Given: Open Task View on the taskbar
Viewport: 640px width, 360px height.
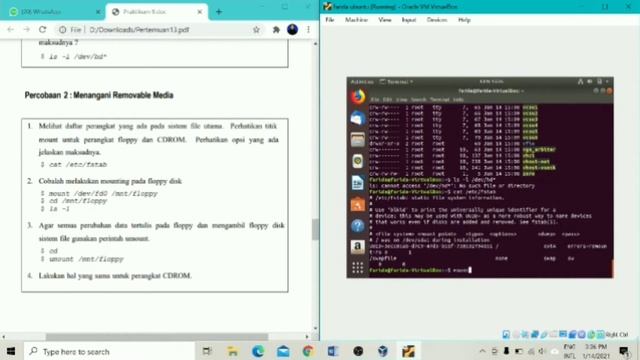Looking at the screenshot, I should (x=207, y=351).
